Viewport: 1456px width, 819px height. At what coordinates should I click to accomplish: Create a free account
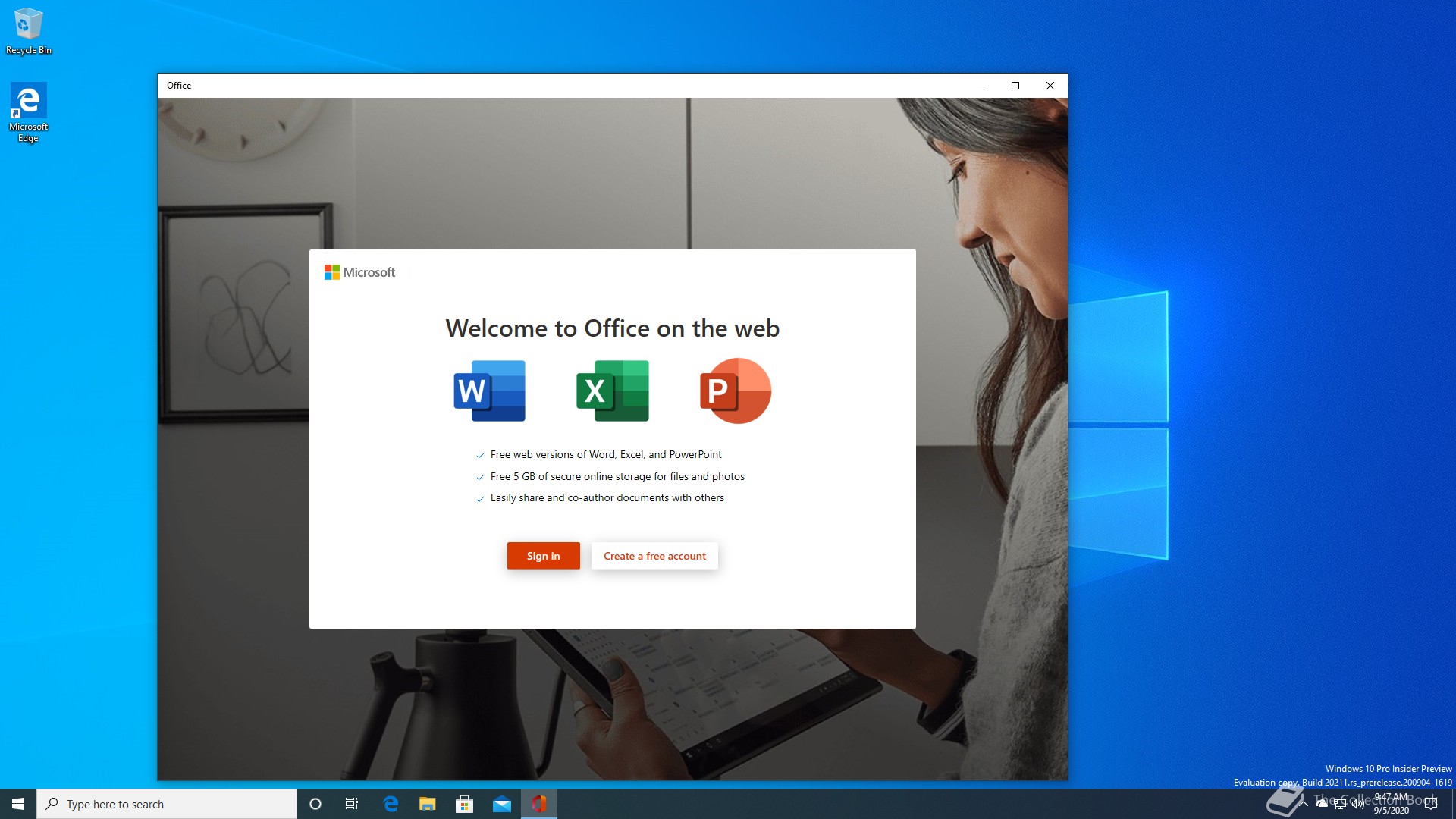click(654, 556)
